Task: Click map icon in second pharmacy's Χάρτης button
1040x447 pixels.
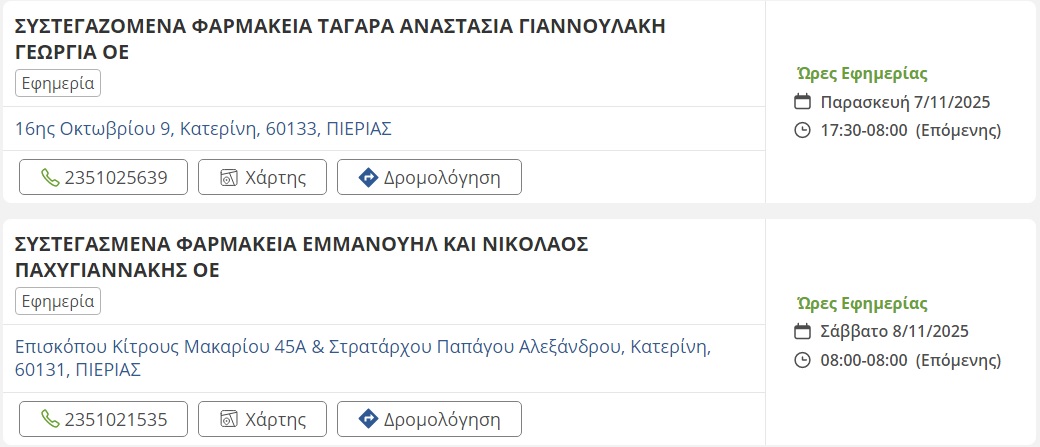Action: 229,418
